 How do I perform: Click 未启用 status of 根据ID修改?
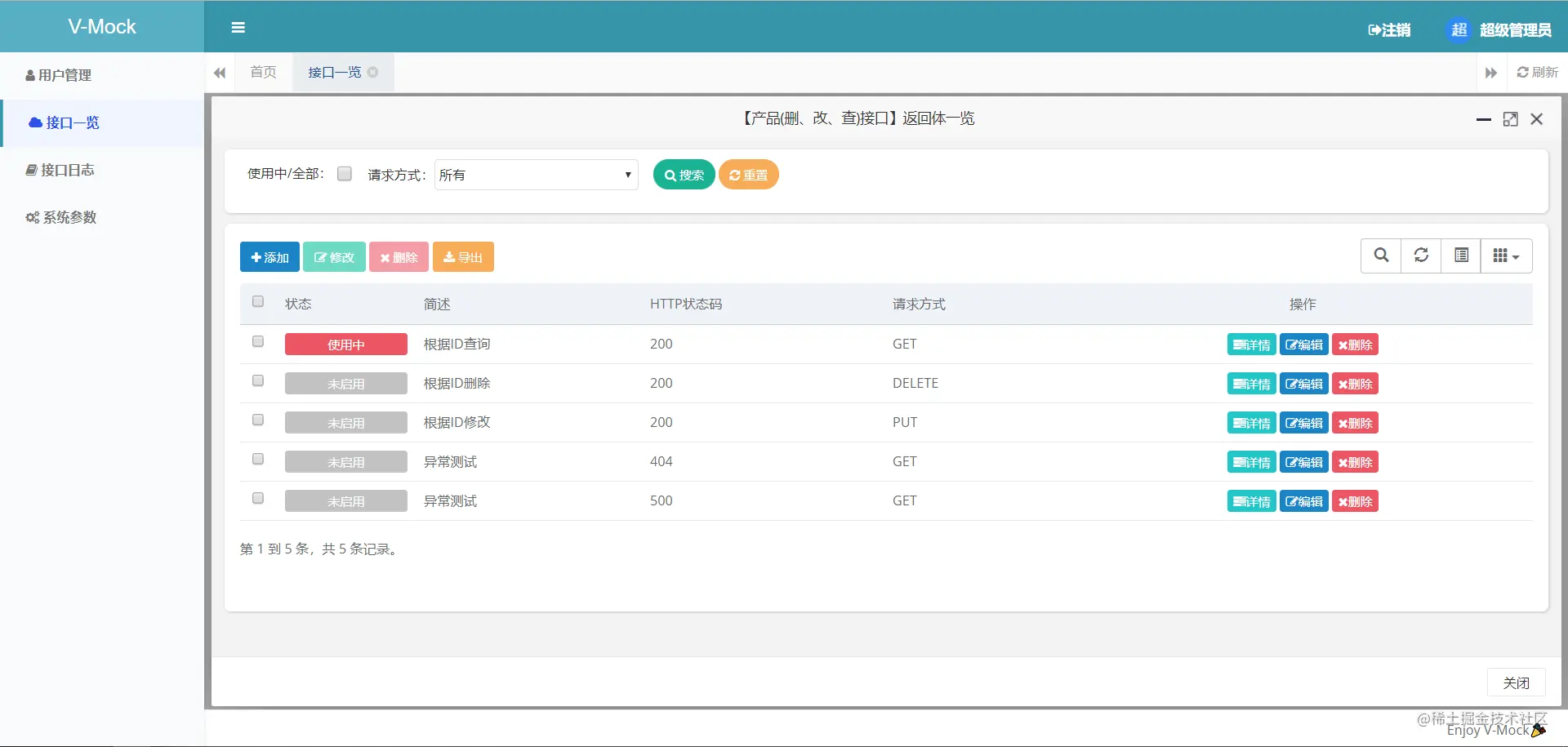346,423
